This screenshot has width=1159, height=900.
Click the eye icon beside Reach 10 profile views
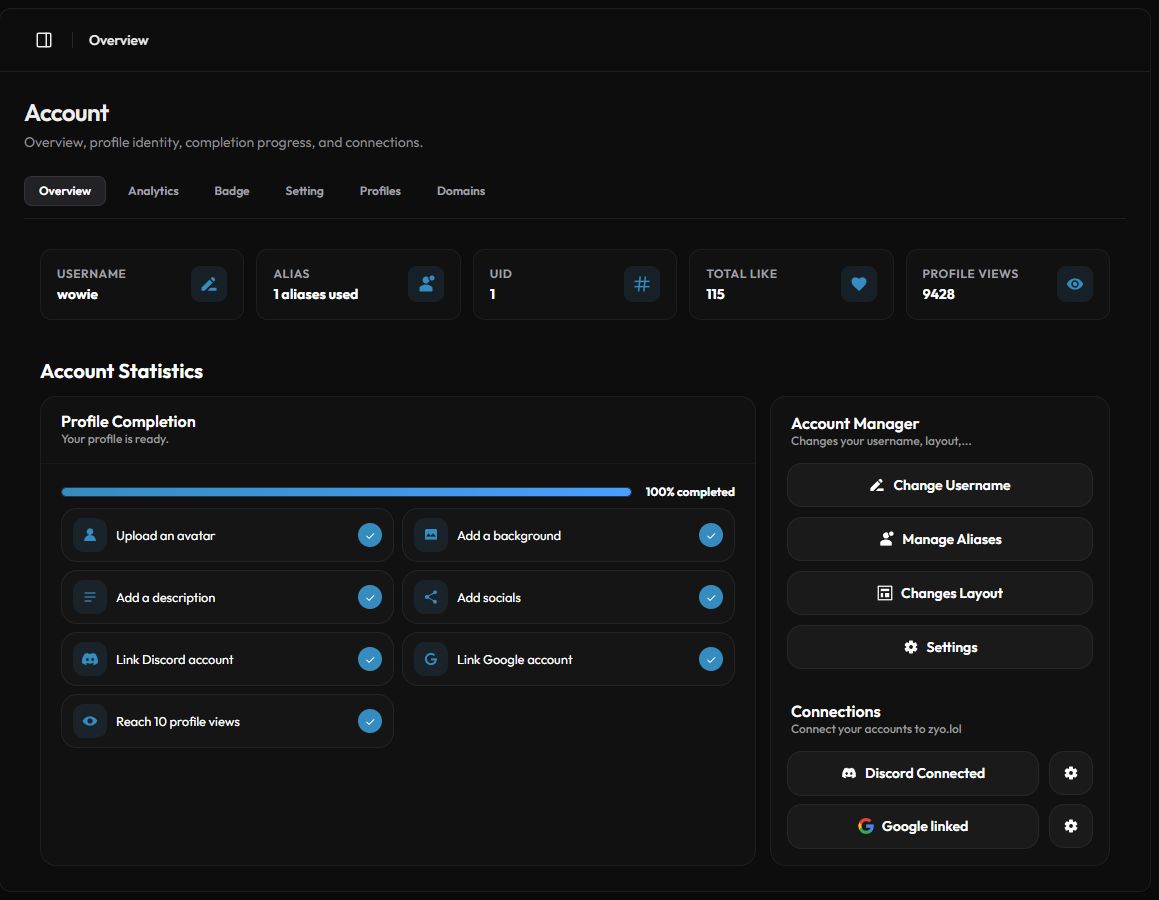click(x=90, y=721)
